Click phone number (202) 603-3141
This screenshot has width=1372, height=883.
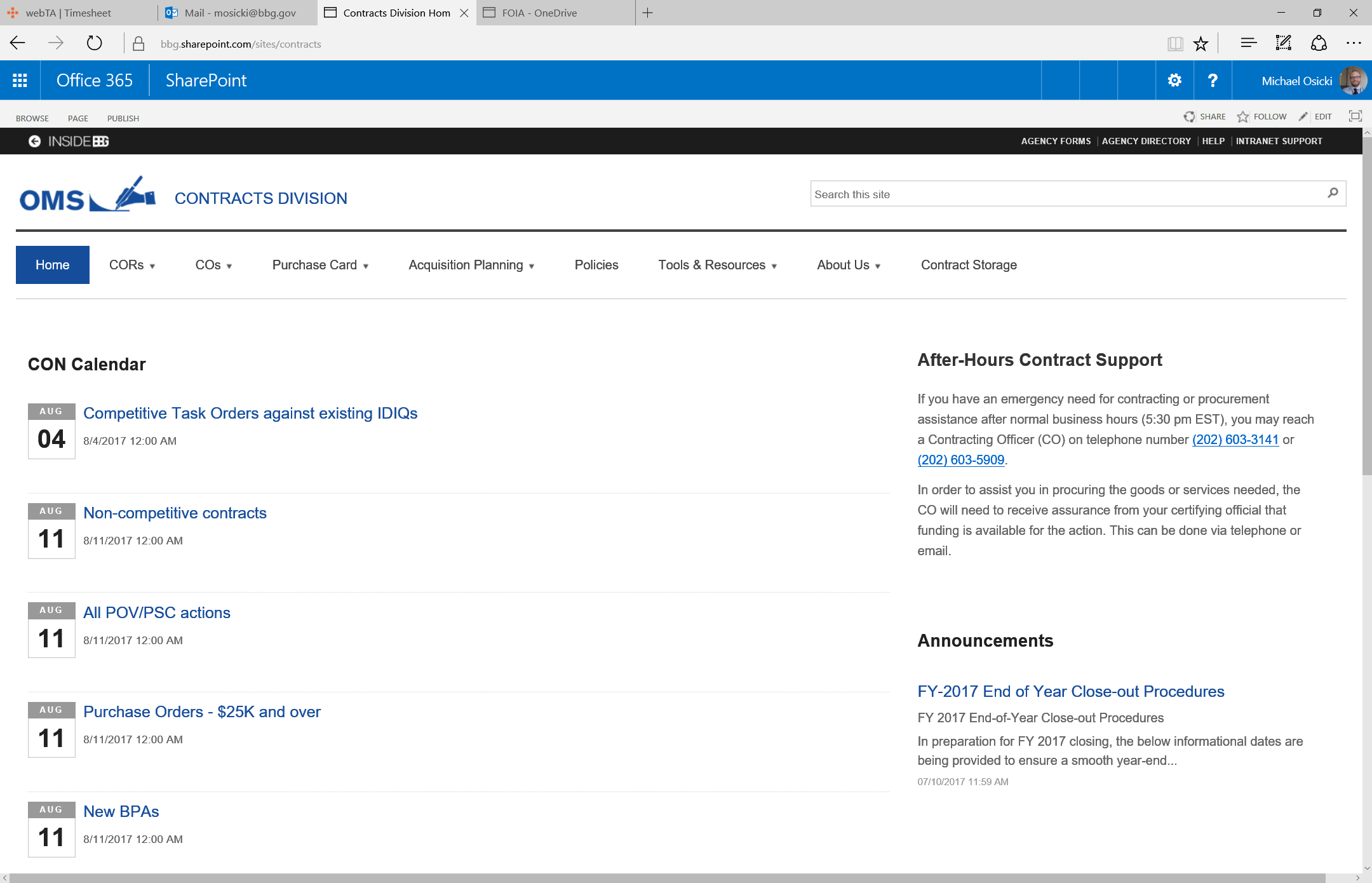click(x=1235, y=440)
